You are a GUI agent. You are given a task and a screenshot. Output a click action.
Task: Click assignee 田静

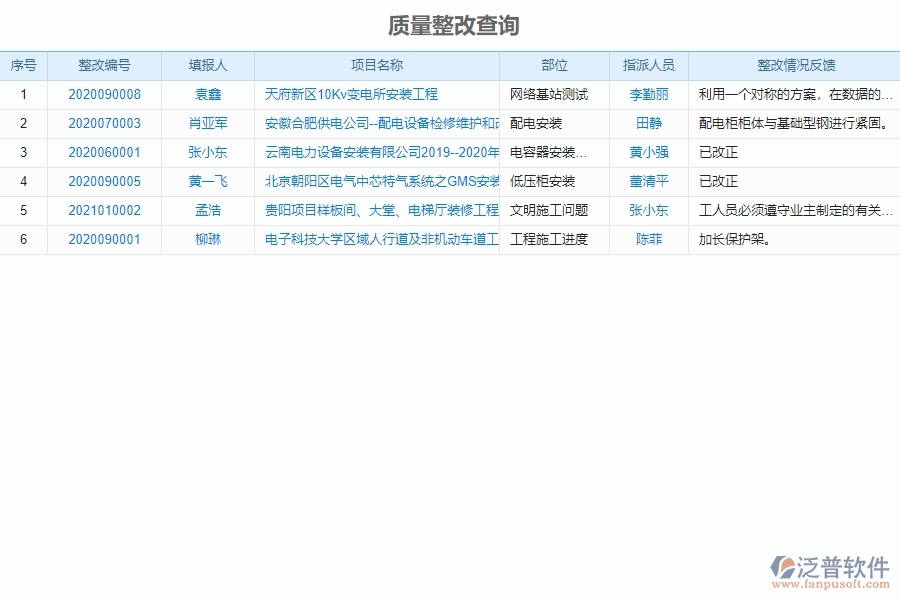pos(648,124)
